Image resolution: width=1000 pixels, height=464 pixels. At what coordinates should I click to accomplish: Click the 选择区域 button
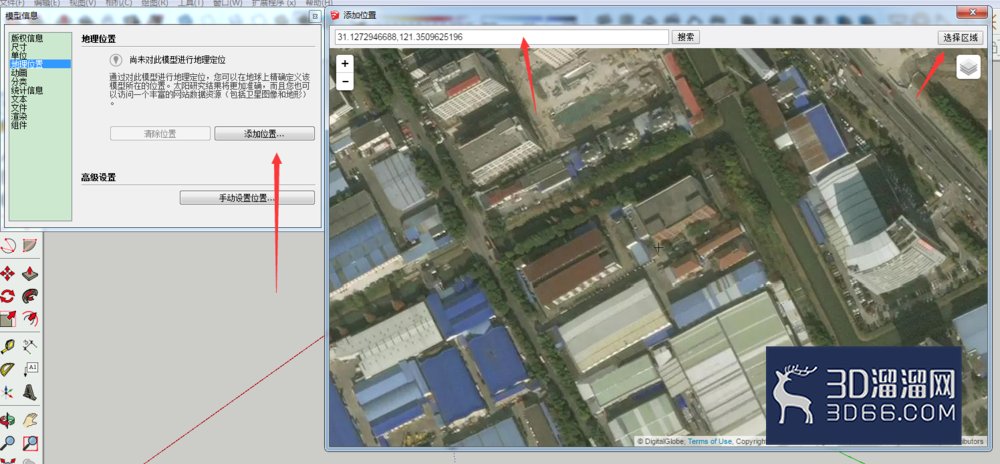point(960,38)
